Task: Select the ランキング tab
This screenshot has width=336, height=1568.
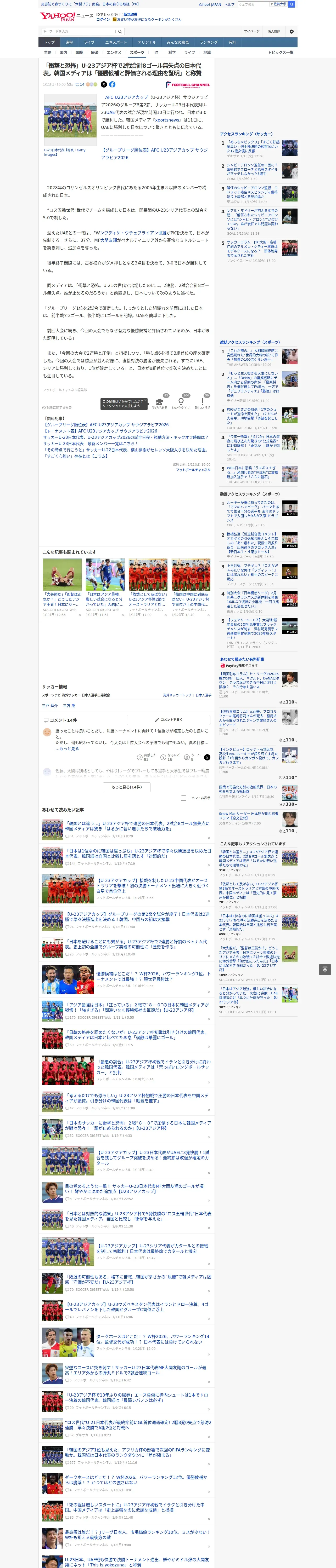Action: click(x=209, y=43)
